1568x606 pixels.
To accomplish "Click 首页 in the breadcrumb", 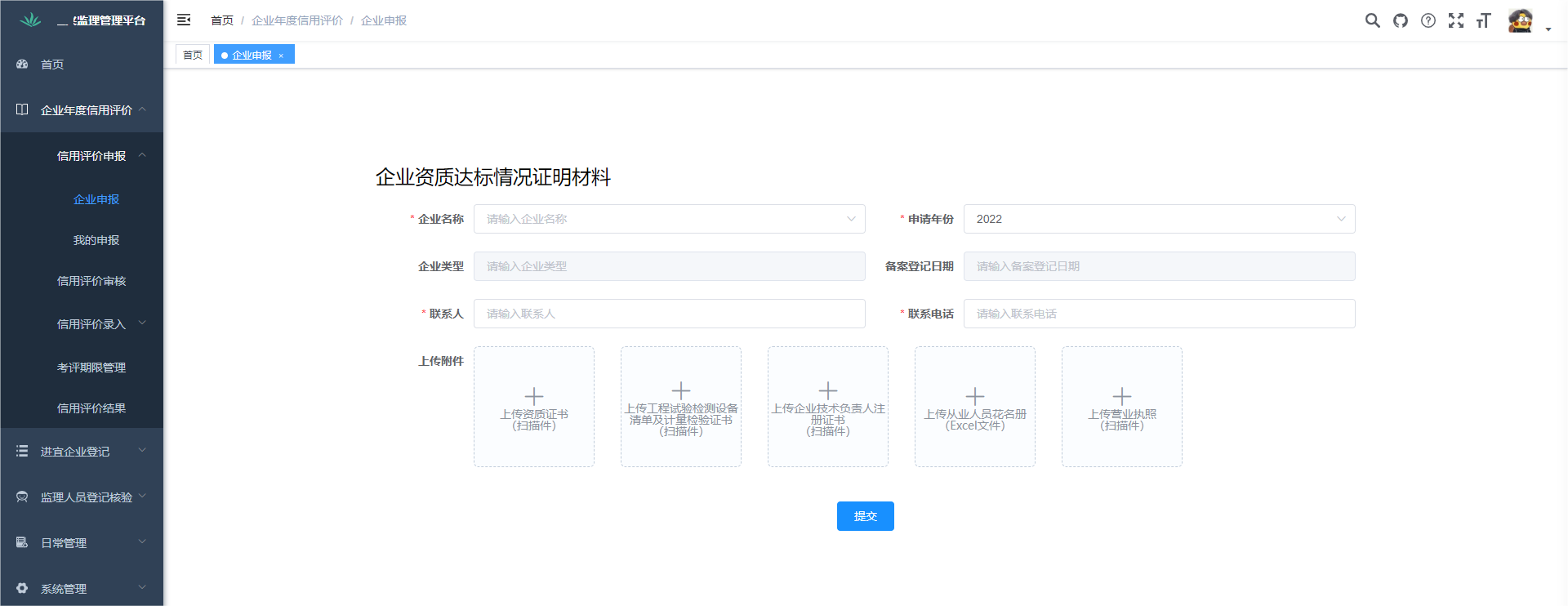I will point(222,20).
